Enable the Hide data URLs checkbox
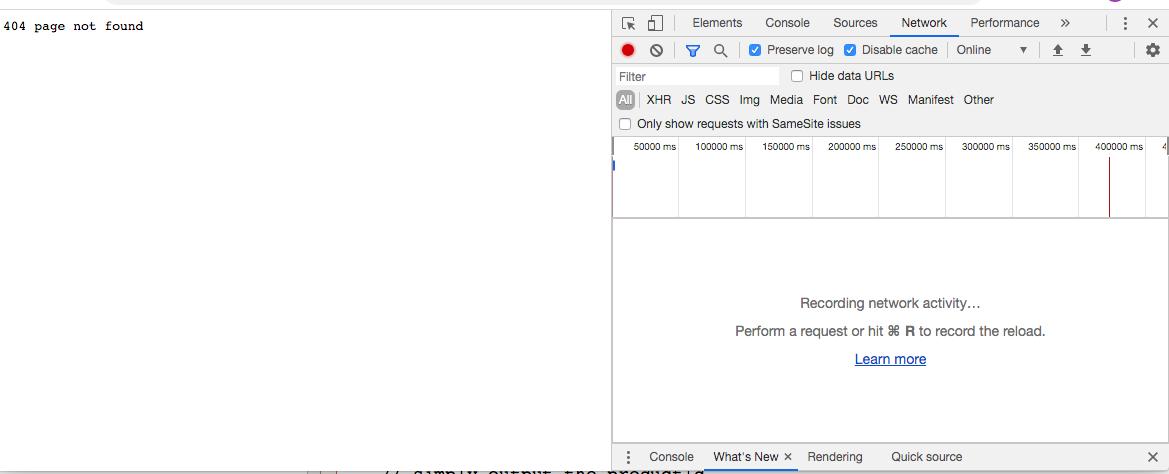The height and width of the screenshot is (474, 1169). click(797, 76)
